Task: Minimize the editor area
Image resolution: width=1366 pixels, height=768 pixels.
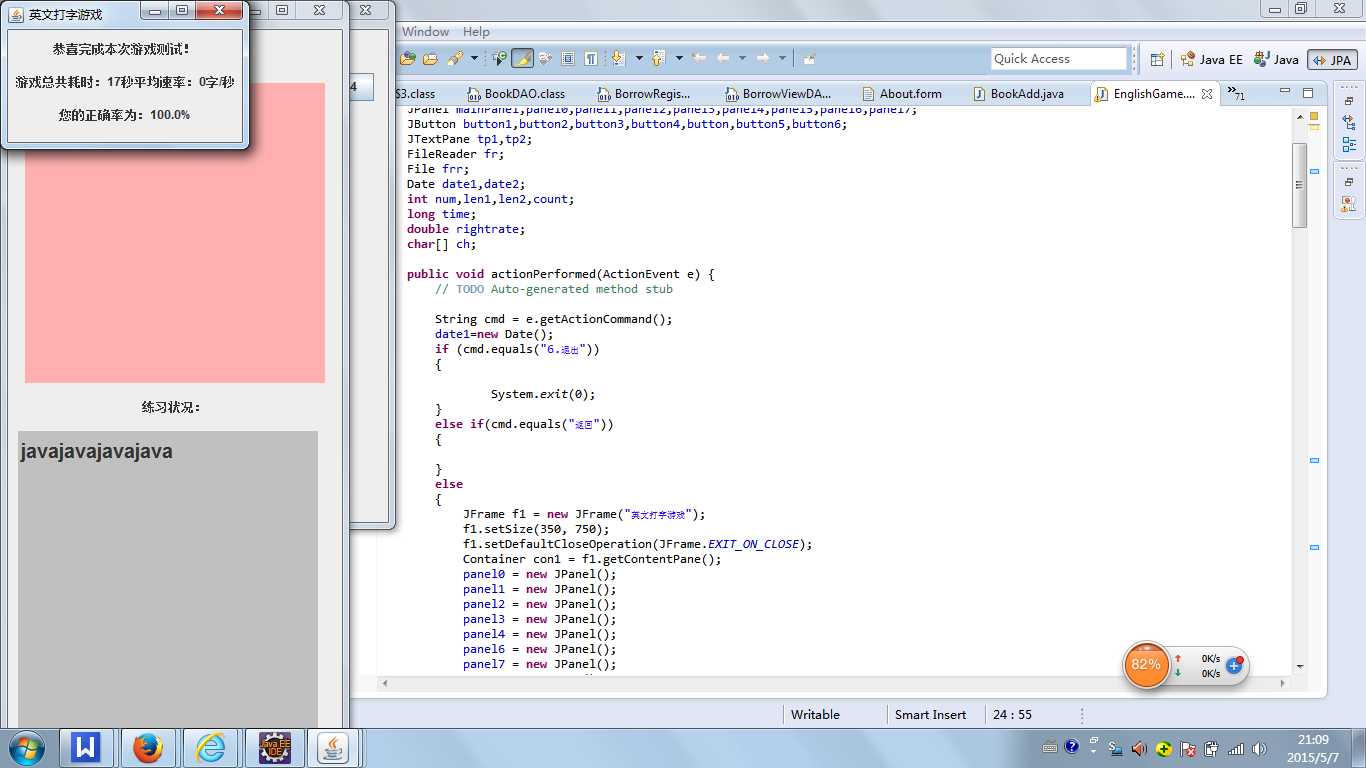Action: pos(1285,91)
